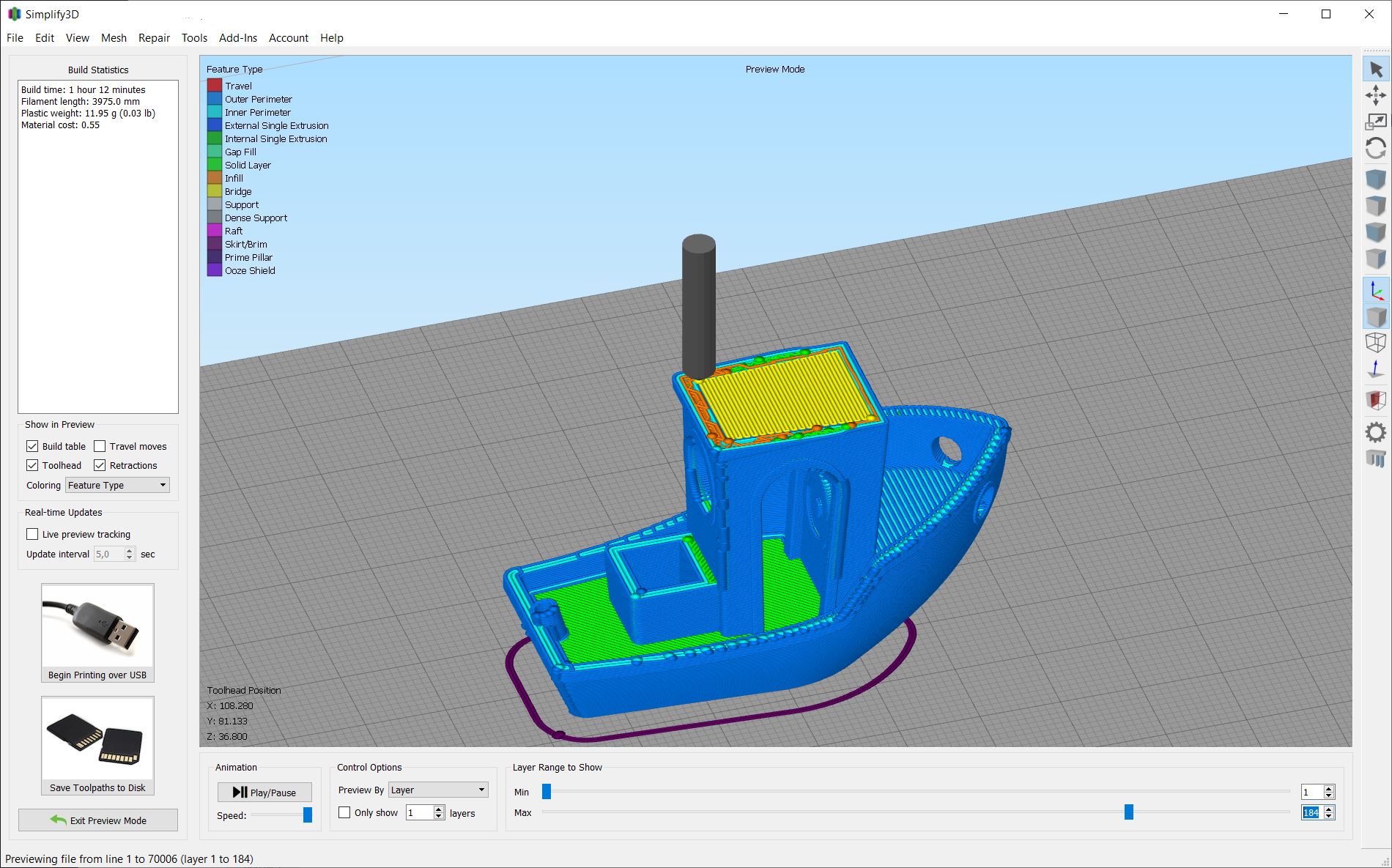Open the Edit menu
1392x868 pixels.
pyautogui.click(x=45, y=38)
